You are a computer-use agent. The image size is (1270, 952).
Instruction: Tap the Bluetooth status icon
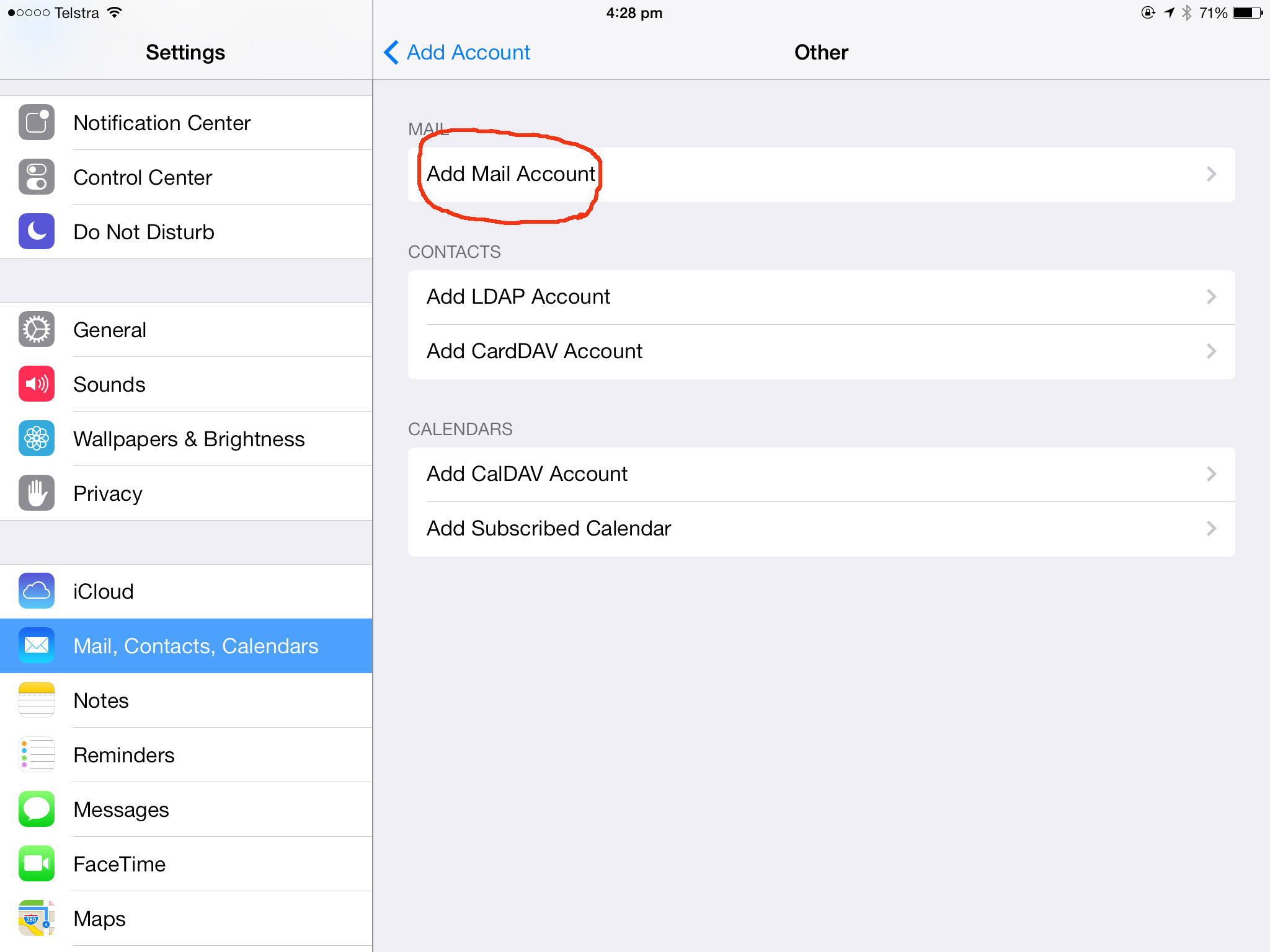[x=1186, y=12]
